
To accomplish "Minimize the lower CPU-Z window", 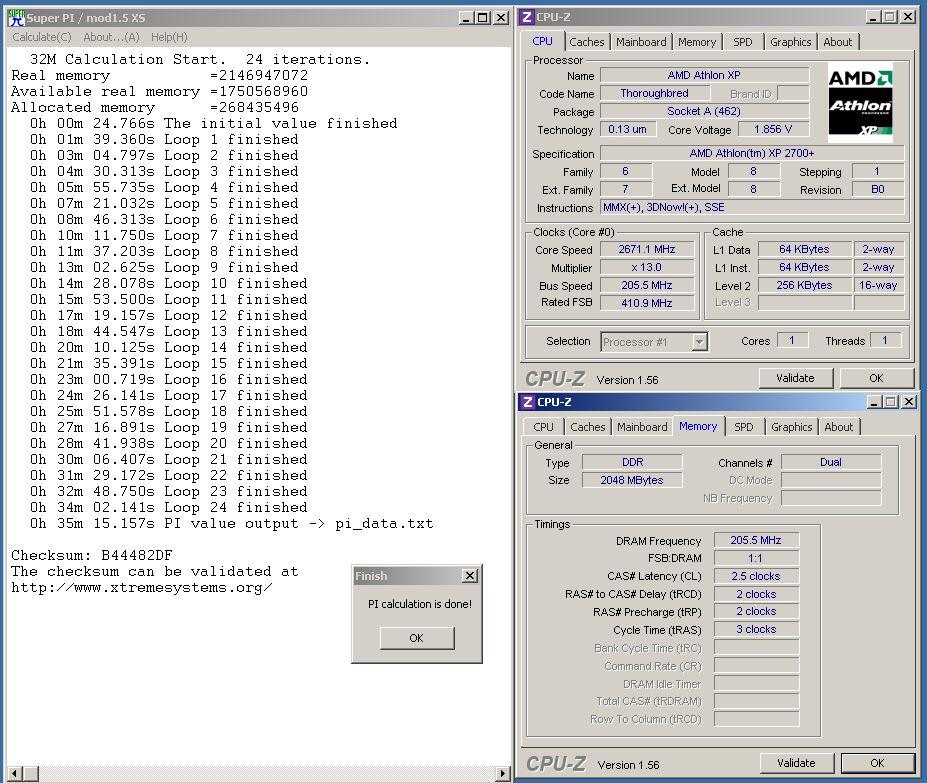I will coord(875,402).
